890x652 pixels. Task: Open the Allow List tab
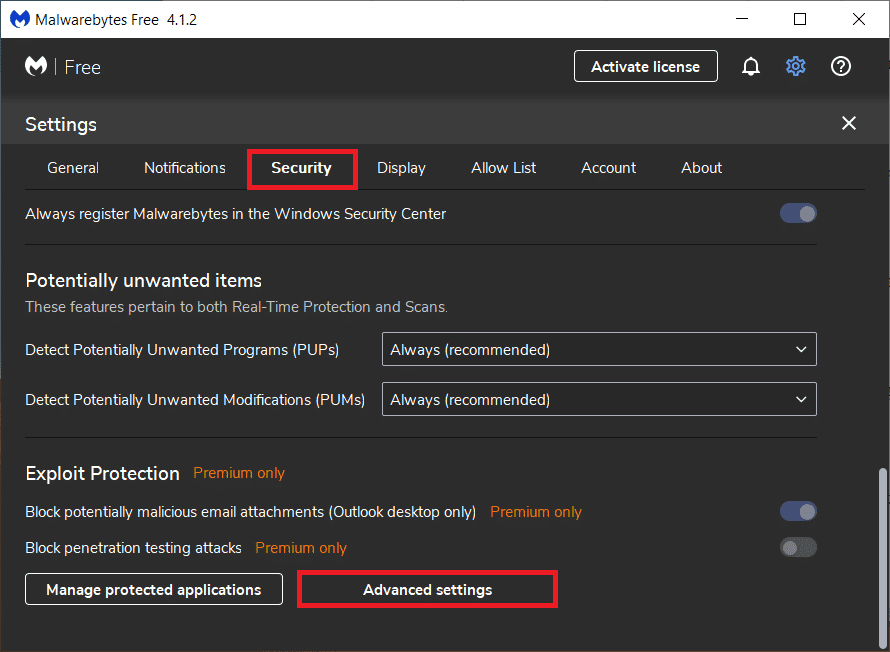coord(504,168)
